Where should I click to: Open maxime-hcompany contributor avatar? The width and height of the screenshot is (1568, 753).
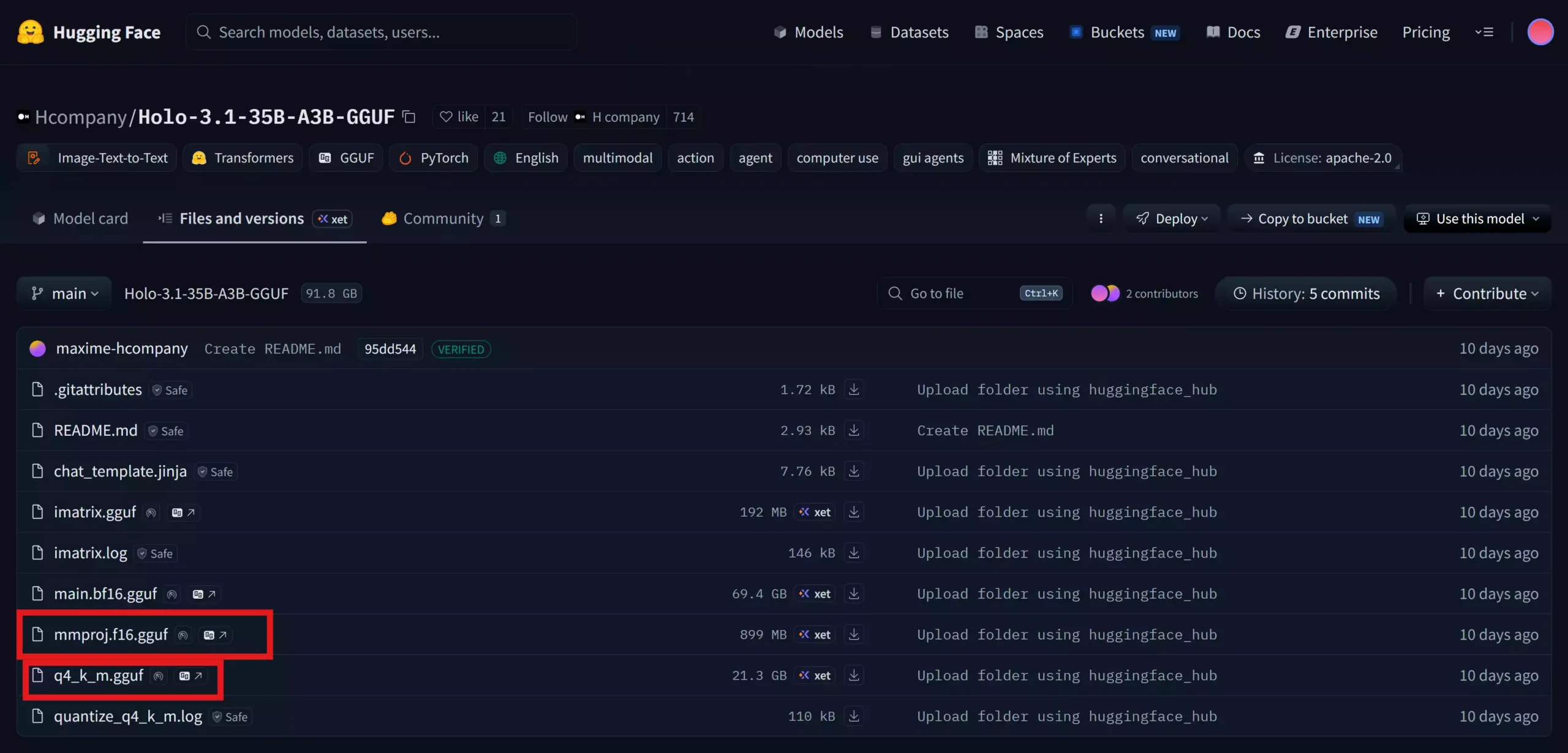[x=38, y=348]
